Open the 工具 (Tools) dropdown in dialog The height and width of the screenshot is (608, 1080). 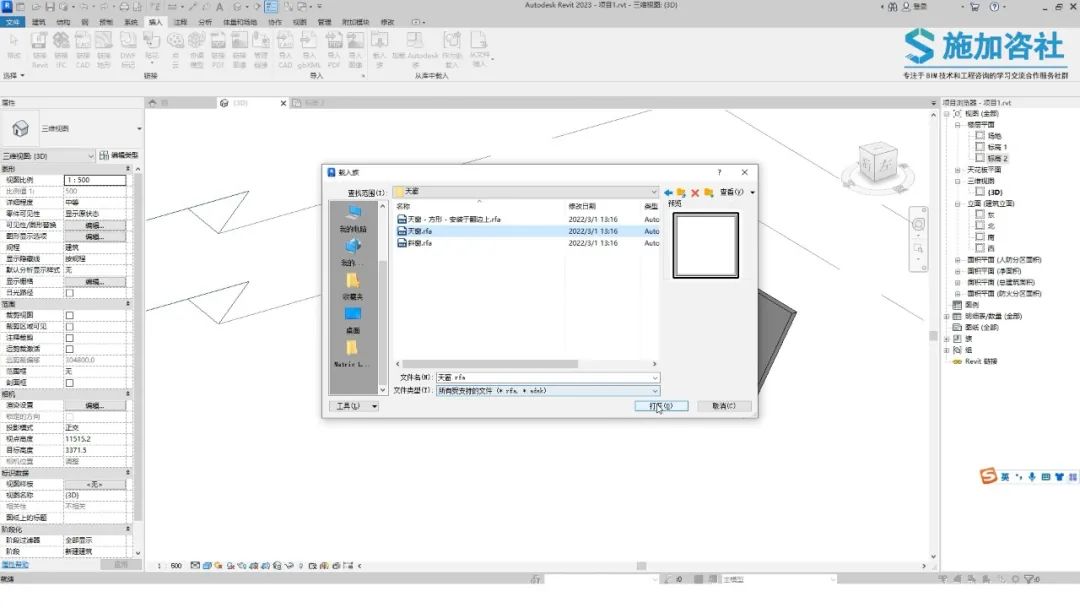(x=354, y=406)
